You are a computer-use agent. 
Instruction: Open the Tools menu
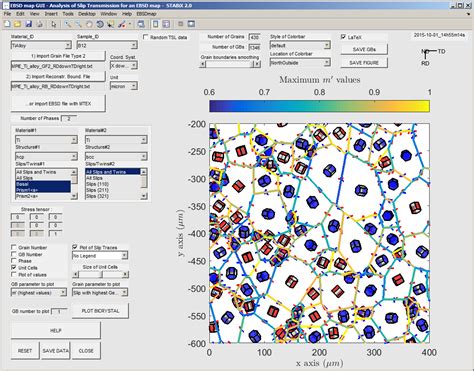(x=68, y=14)
